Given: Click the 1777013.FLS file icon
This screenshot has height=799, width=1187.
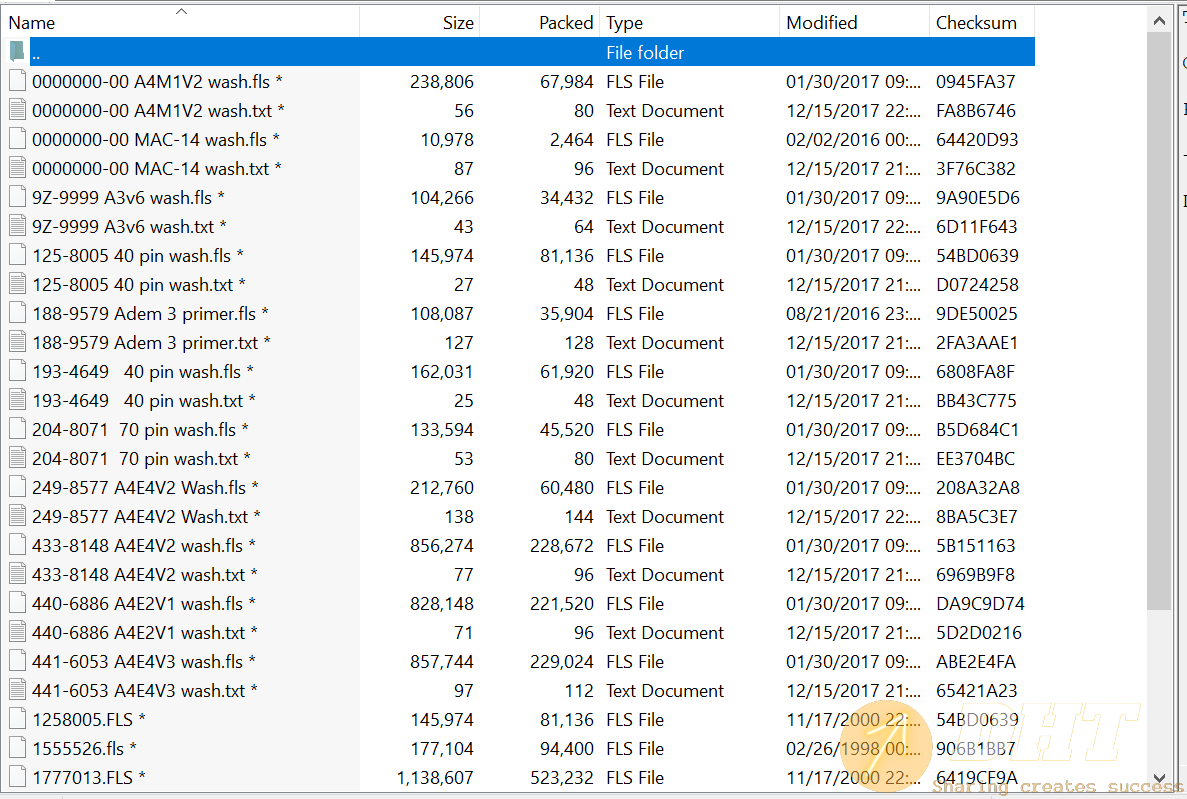Looking at the screenshot, I should (17, 777).
